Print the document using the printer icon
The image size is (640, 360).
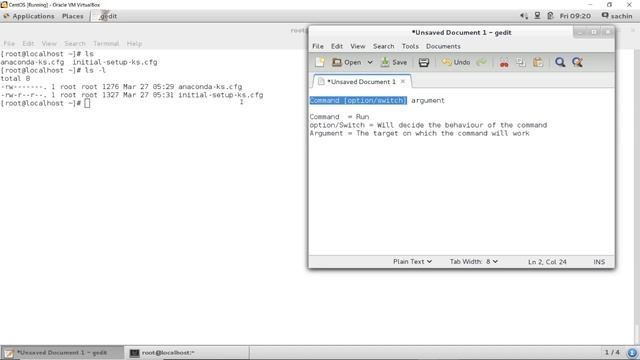pyautogui.click(x=424, y=62)
